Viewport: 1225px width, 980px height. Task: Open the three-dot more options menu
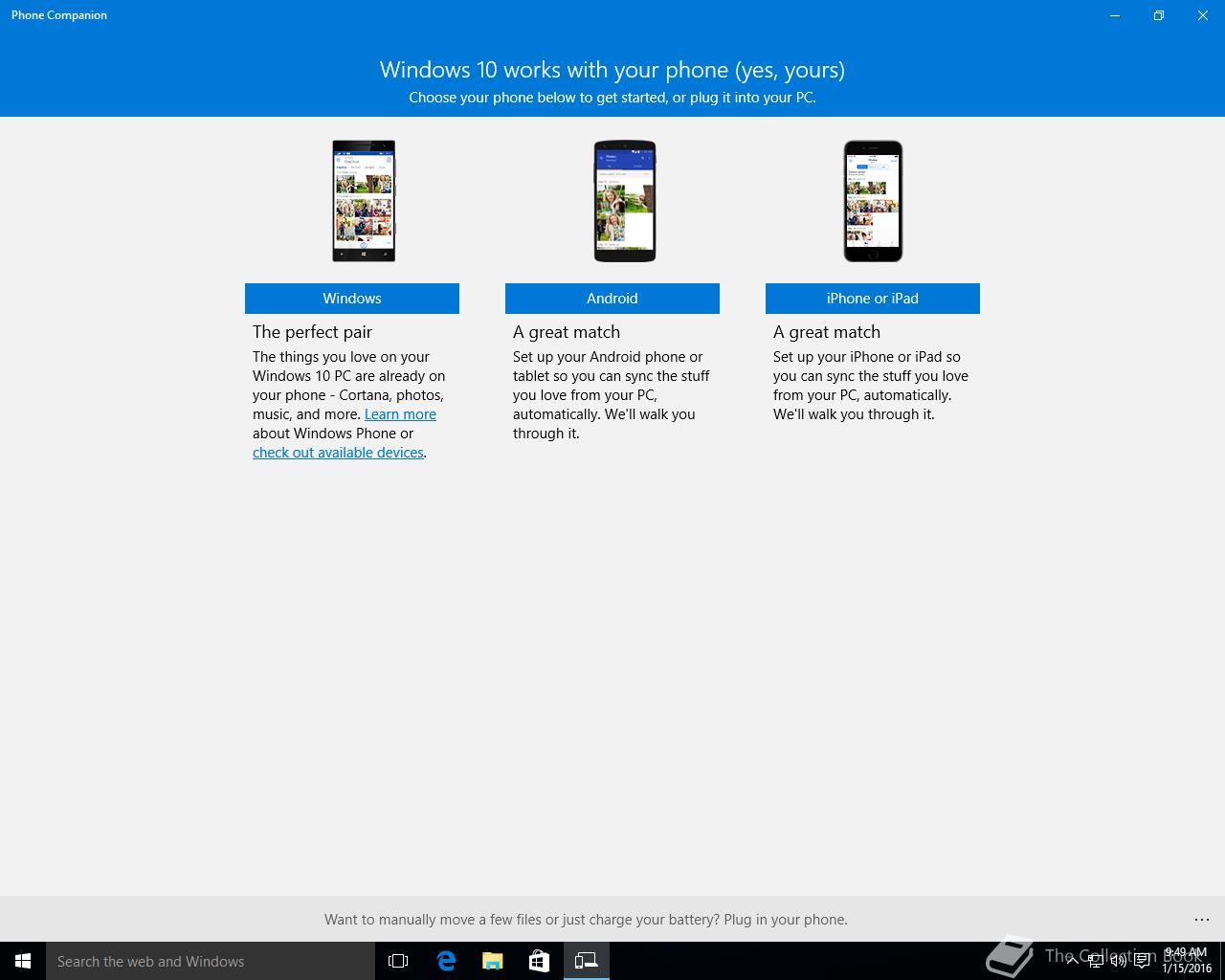(x=1202, y=920)
